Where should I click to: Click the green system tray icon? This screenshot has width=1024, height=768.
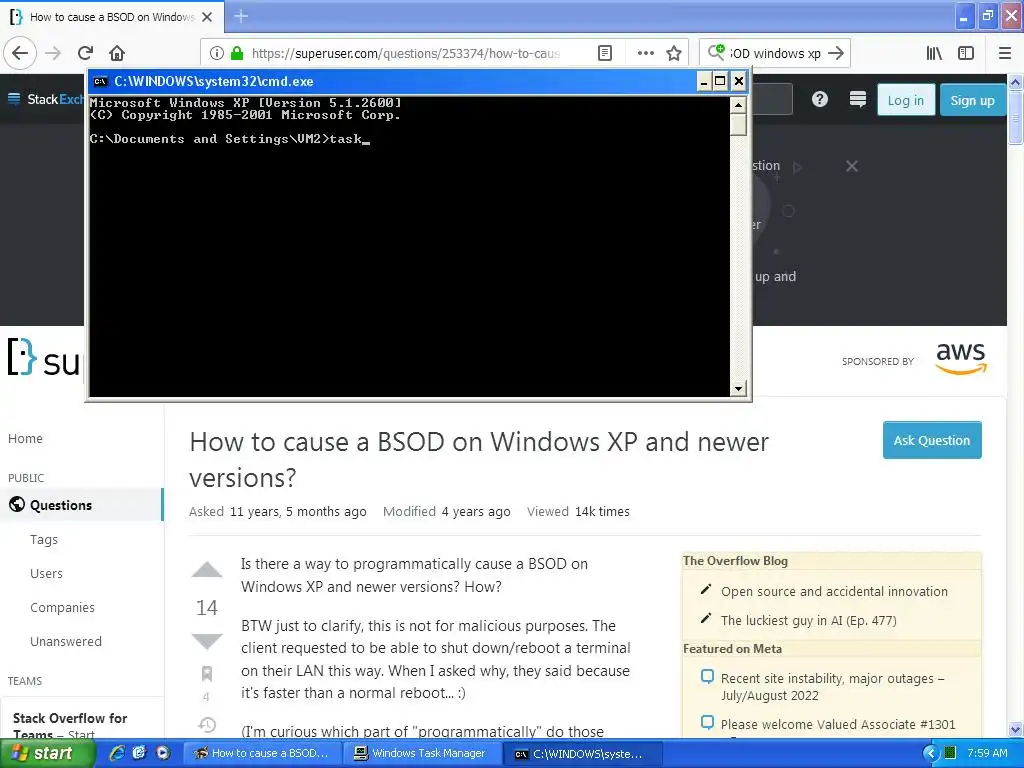(x=950, y=753)
